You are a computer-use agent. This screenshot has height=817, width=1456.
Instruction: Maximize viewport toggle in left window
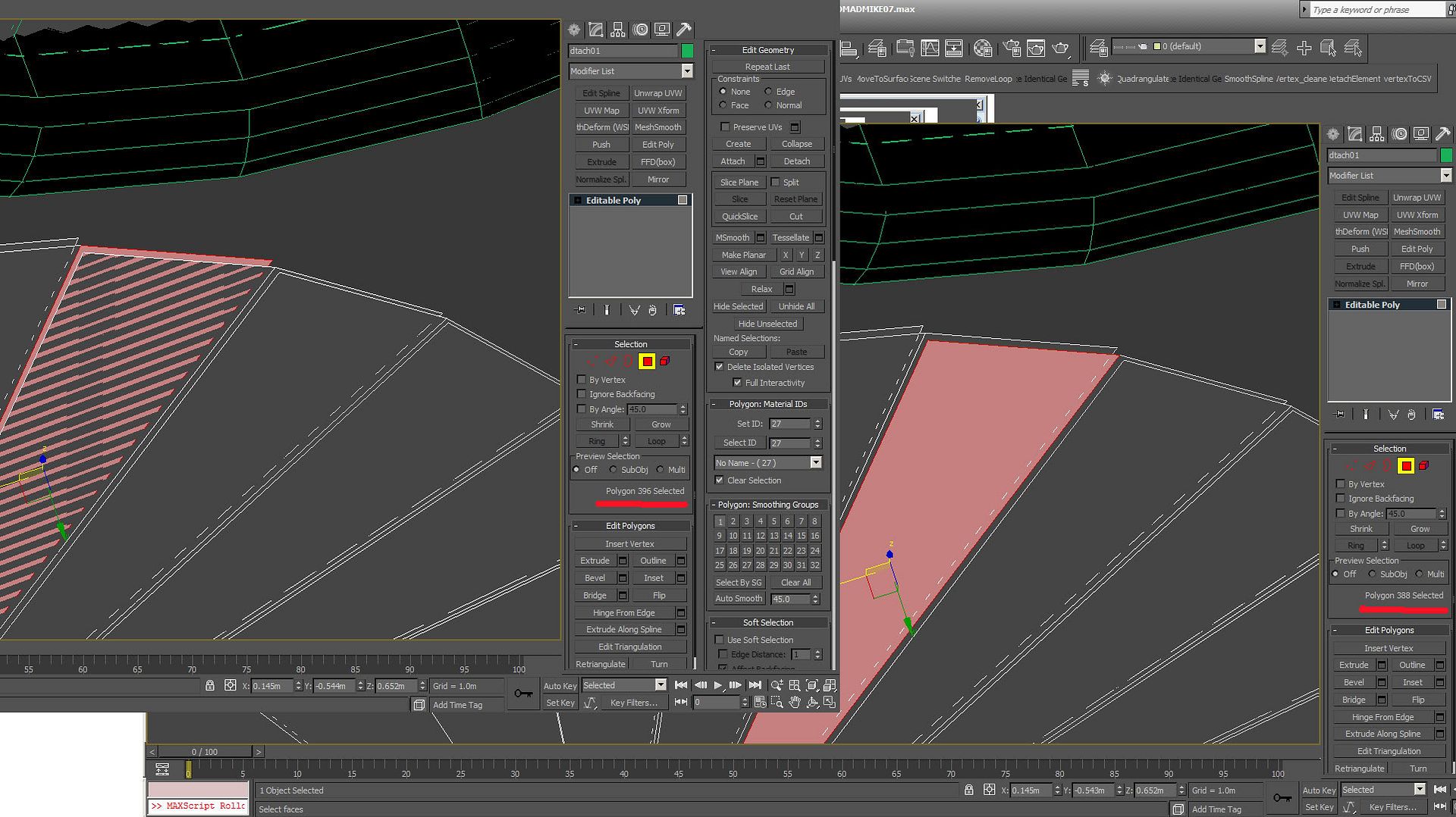coord(830,703)
